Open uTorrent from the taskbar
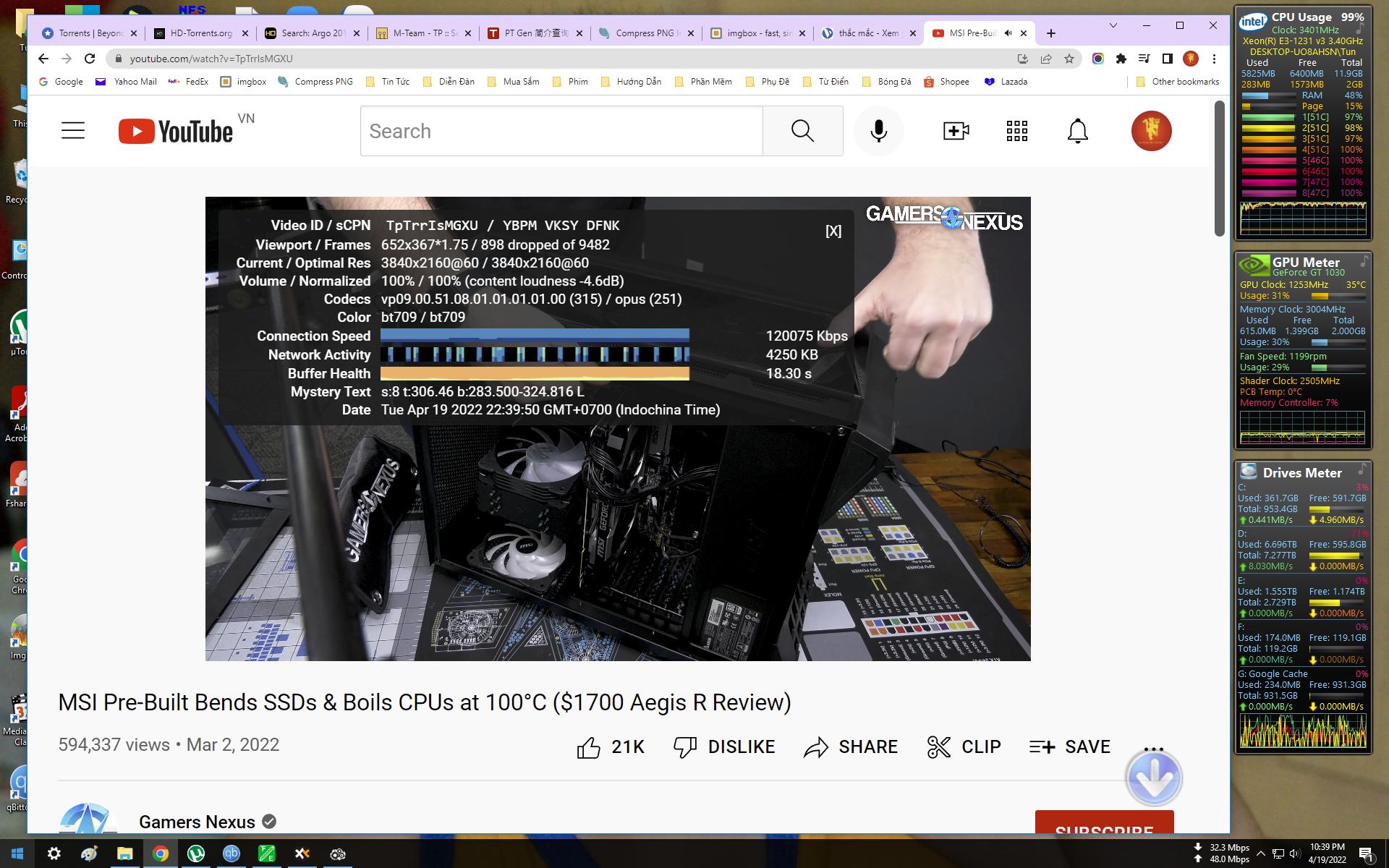Viewport: 1389px width, 868px height. point(195,854)
